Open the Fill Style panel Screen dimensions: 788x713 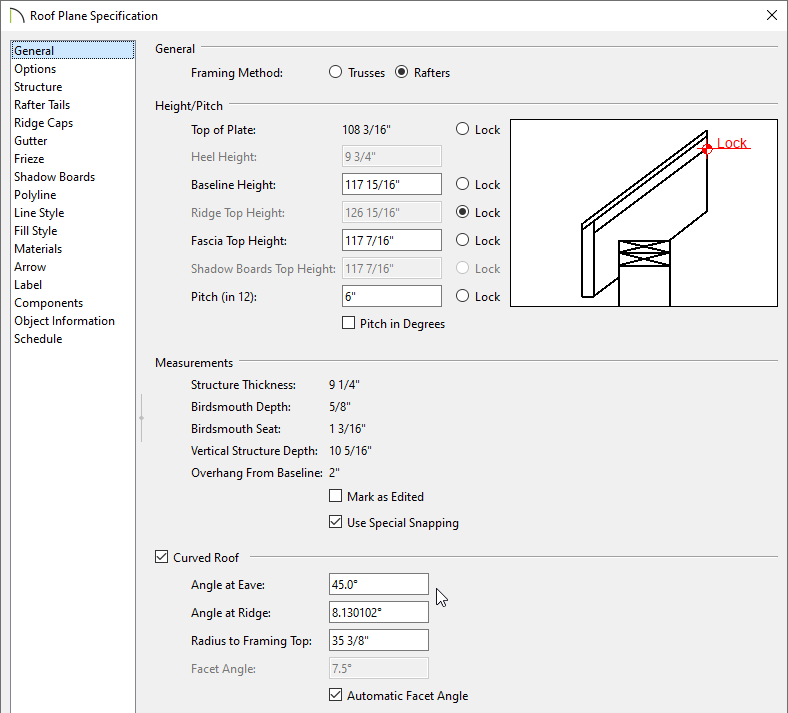coord(36,231)
